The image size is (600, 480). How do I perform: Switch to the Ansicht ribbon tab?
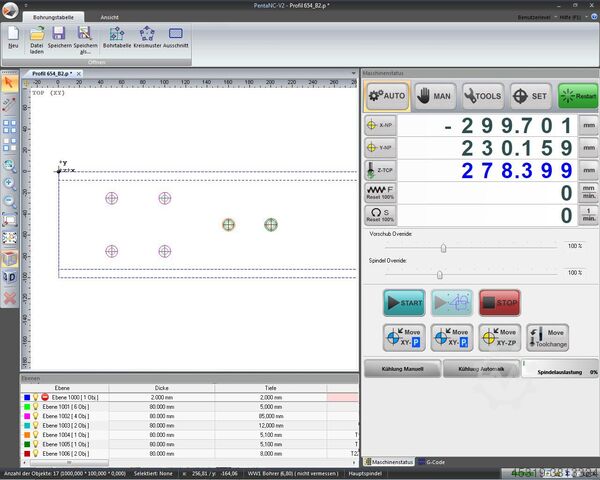pos(109,18)
